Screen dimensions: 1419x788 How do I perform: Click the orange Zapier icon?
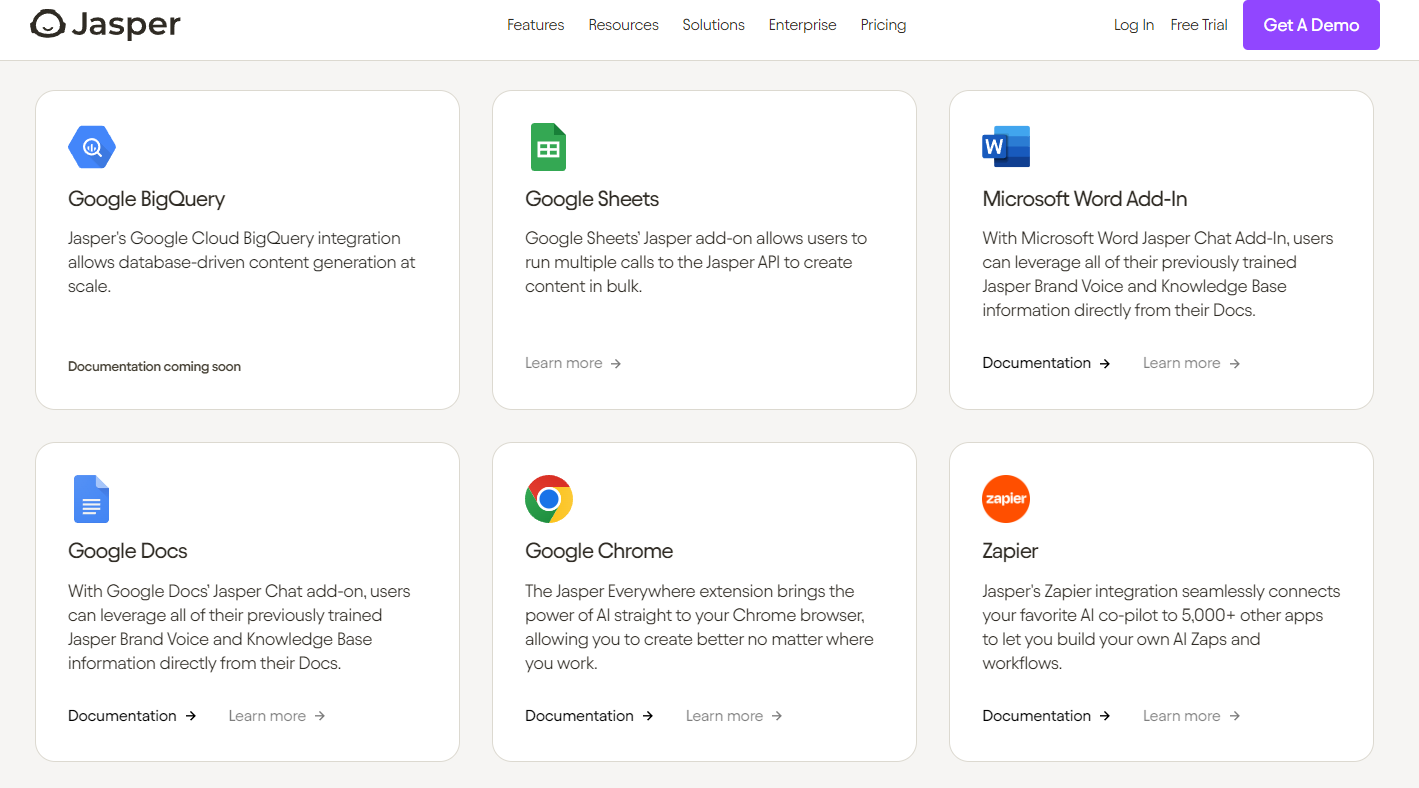point(1006,499)
